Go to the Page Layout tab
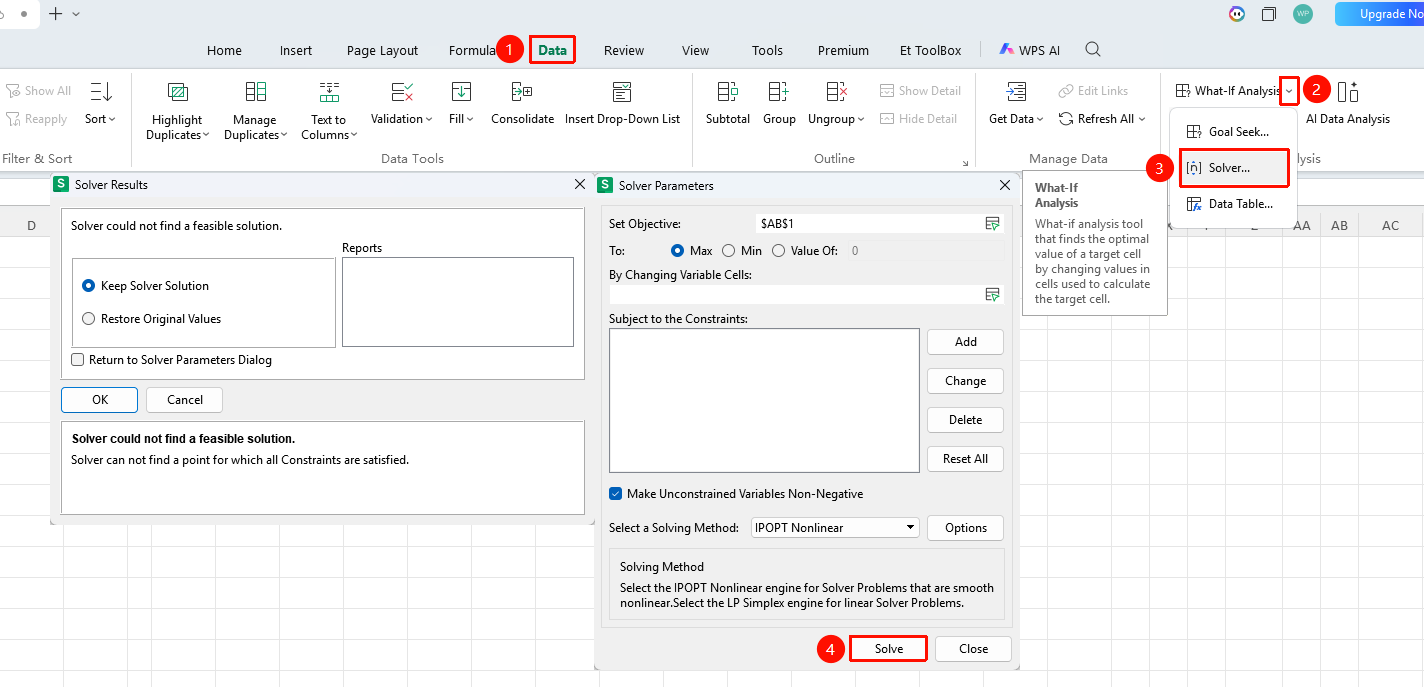Viewport: 1424px width, 687px height. pos(382,50)
